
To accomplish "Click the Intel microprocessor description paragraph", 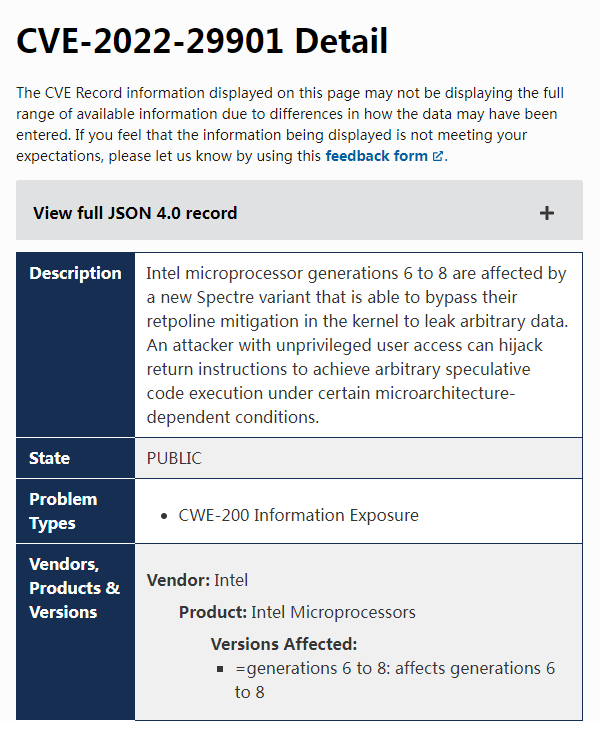I will pyautogui.click(x=357, y=345).
